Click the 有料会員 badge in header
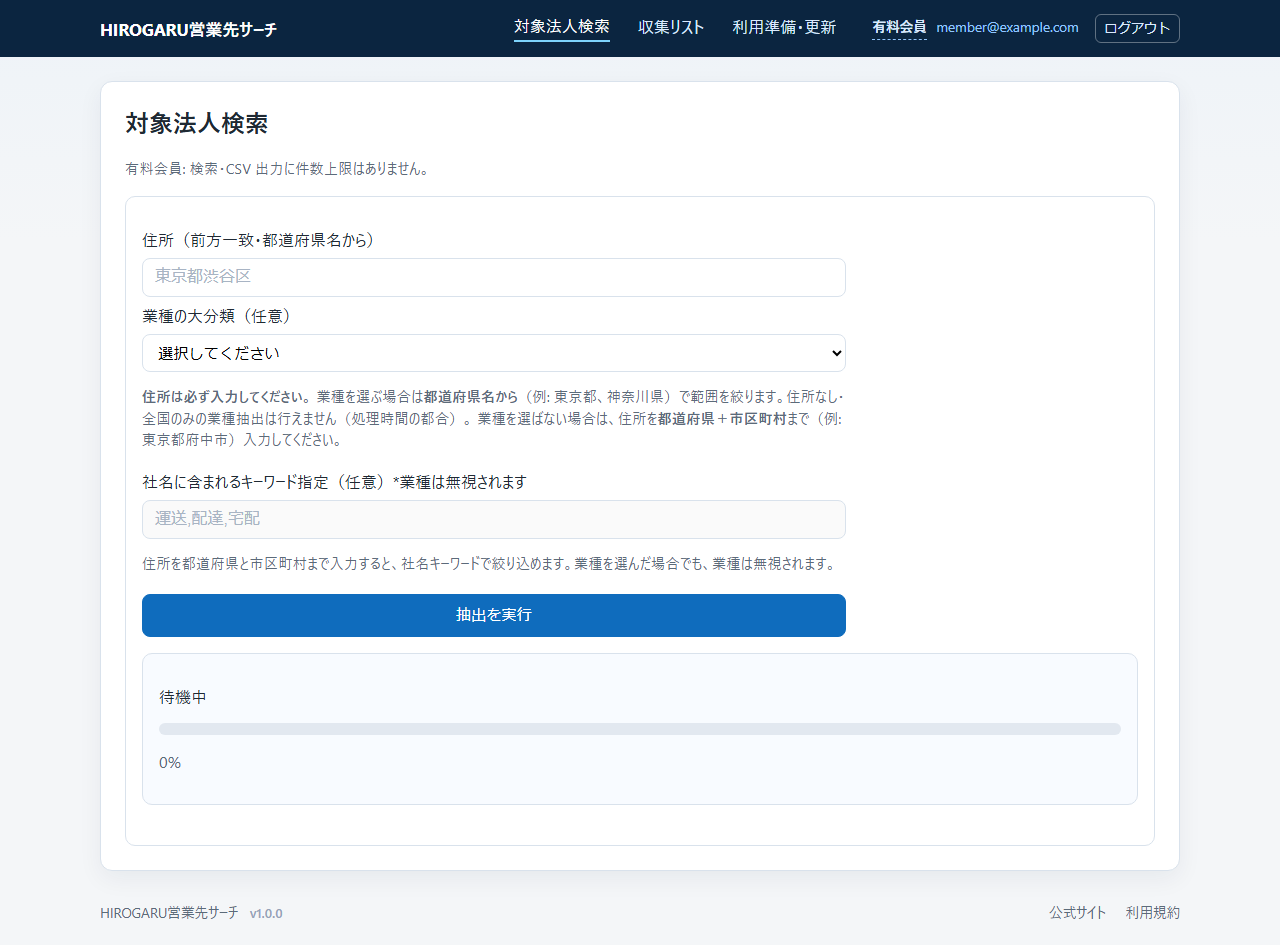The height and width of the screenshot is (945, 1280). tap(899, 27)
